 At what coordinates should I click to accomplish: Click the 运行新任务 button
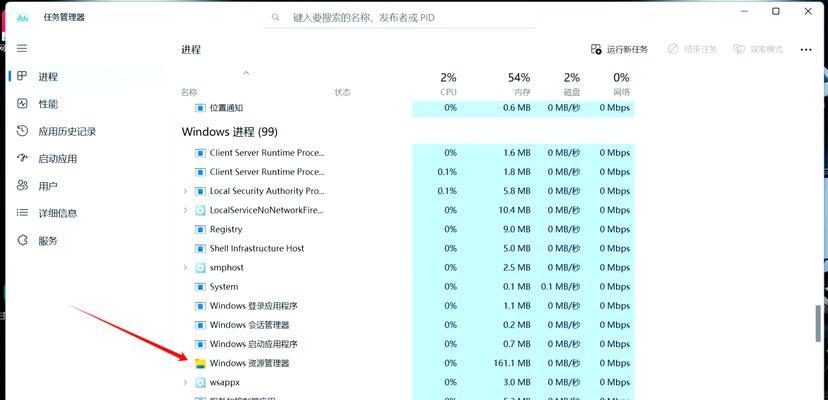click(619, 49)
